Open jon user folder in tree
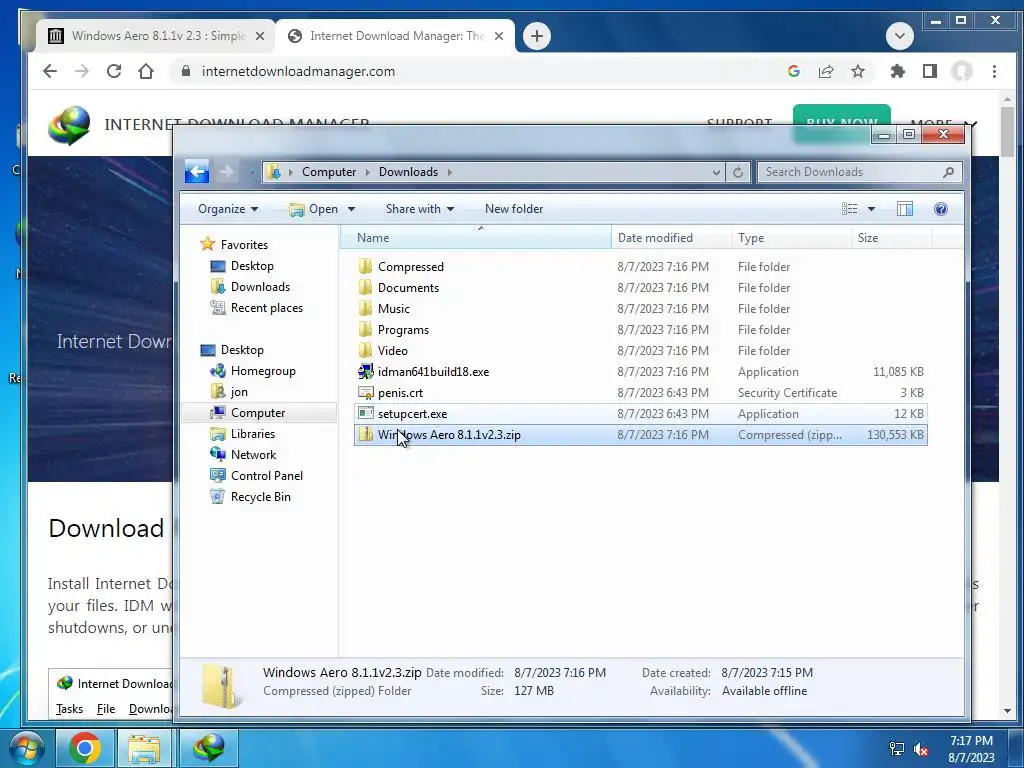1024x768 pixels. (x=238, y=392)
